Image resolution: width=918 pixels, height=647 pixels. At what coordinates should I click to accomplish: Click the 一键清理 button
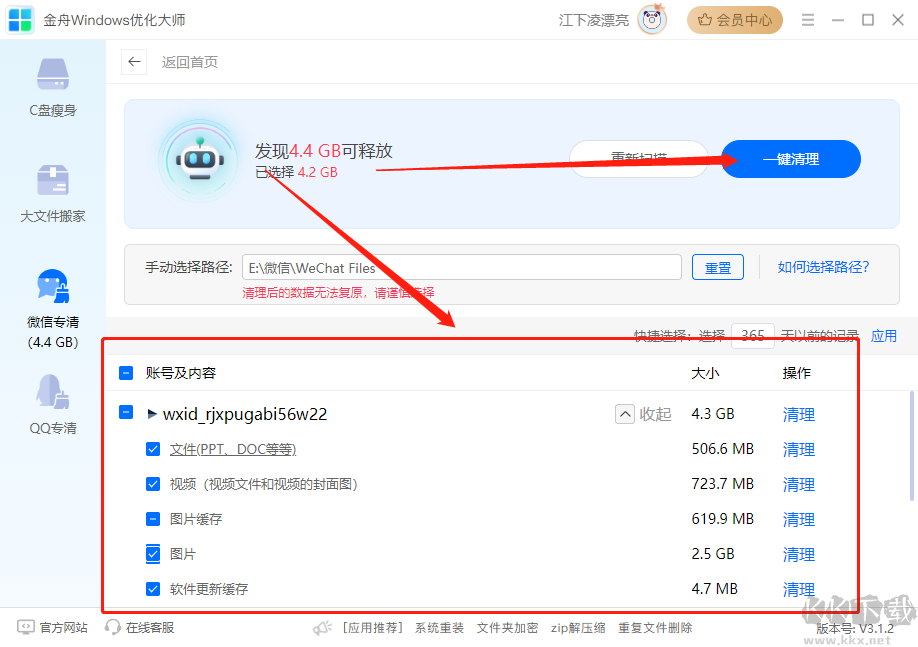790,159
